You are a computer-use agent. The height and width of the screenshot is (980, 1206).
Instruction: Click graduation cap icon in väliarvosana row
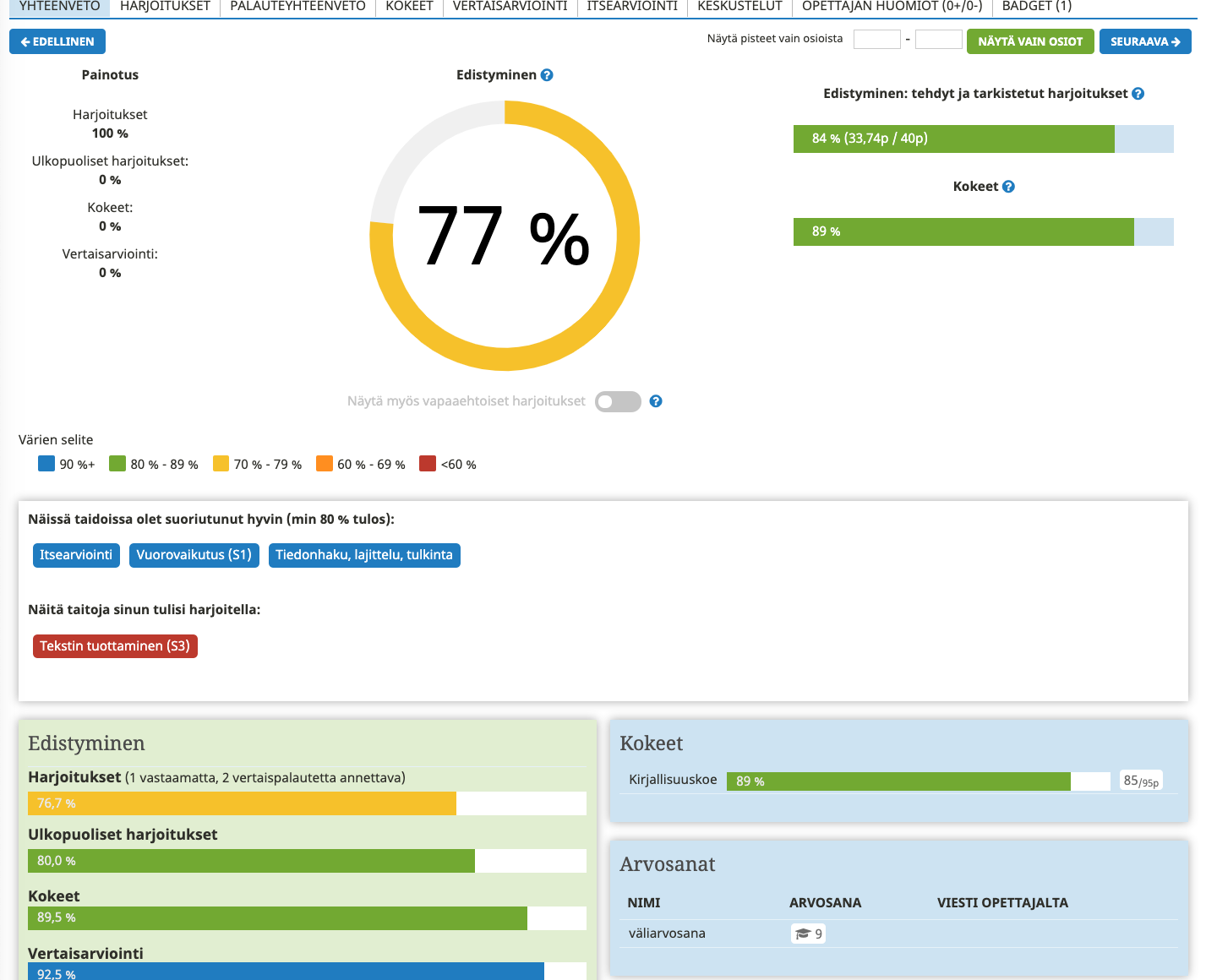[x=802, y=934]
